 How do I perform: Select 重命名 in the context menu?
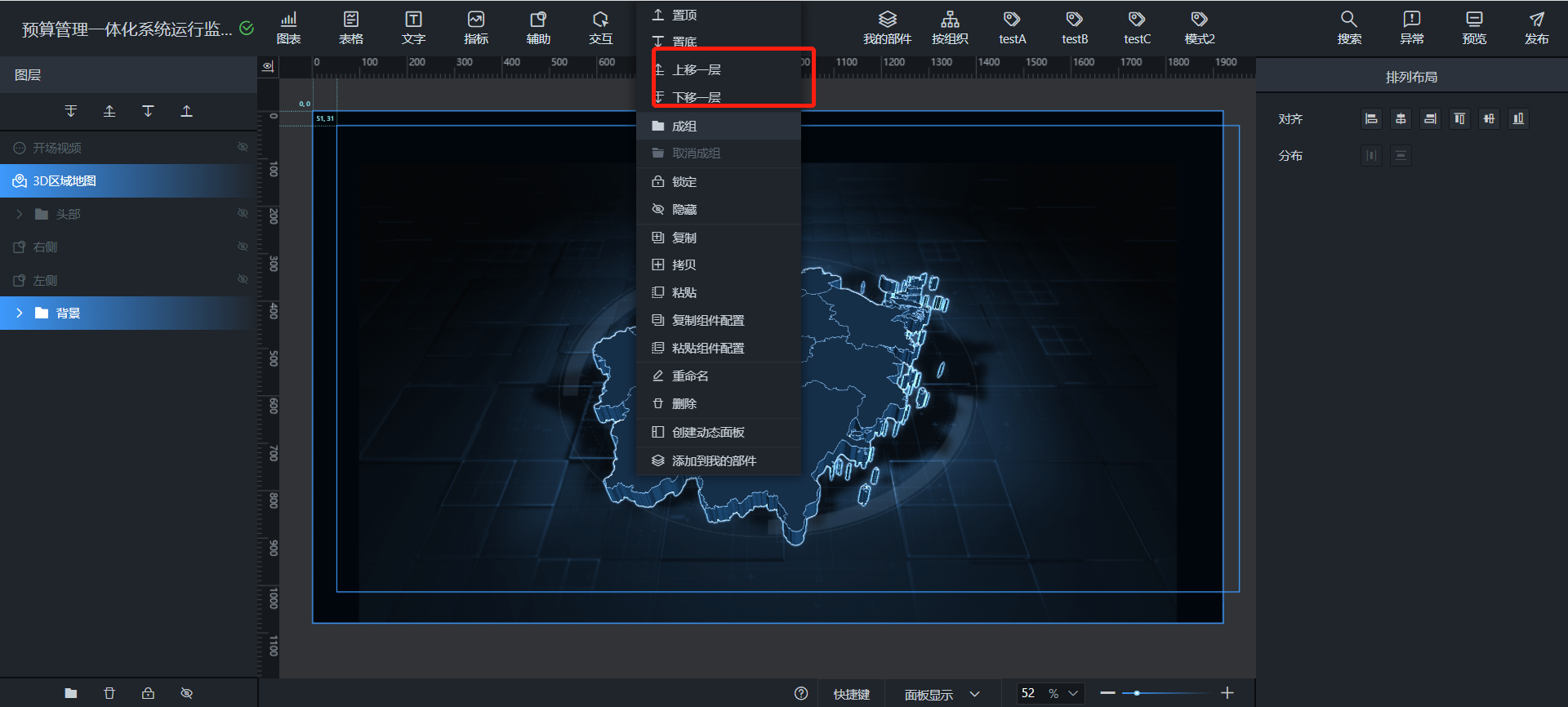coord(690,376)
